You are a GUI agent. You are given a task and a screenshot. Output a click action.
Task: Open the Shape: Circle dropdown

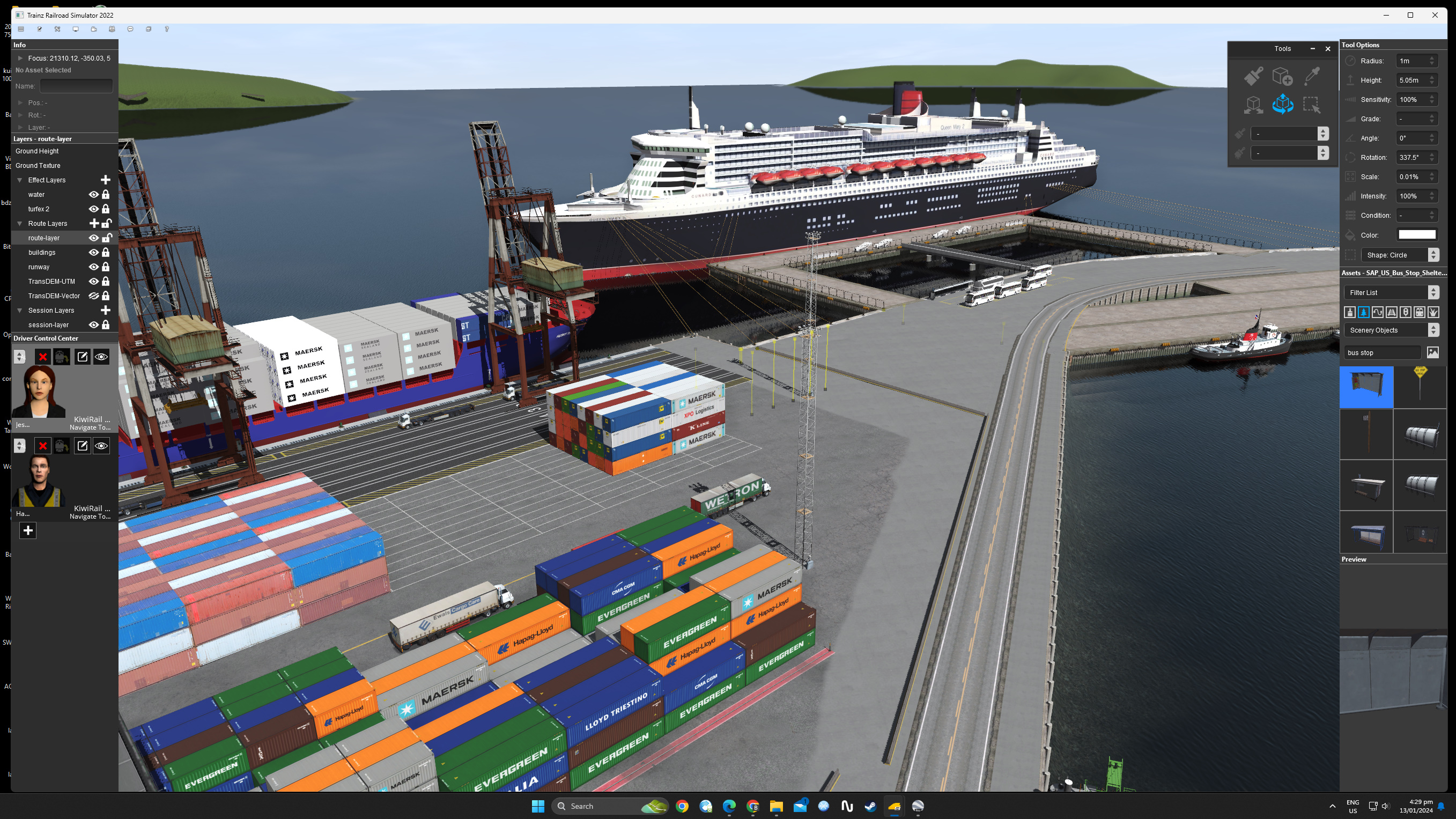click(x=1400, y=255)
